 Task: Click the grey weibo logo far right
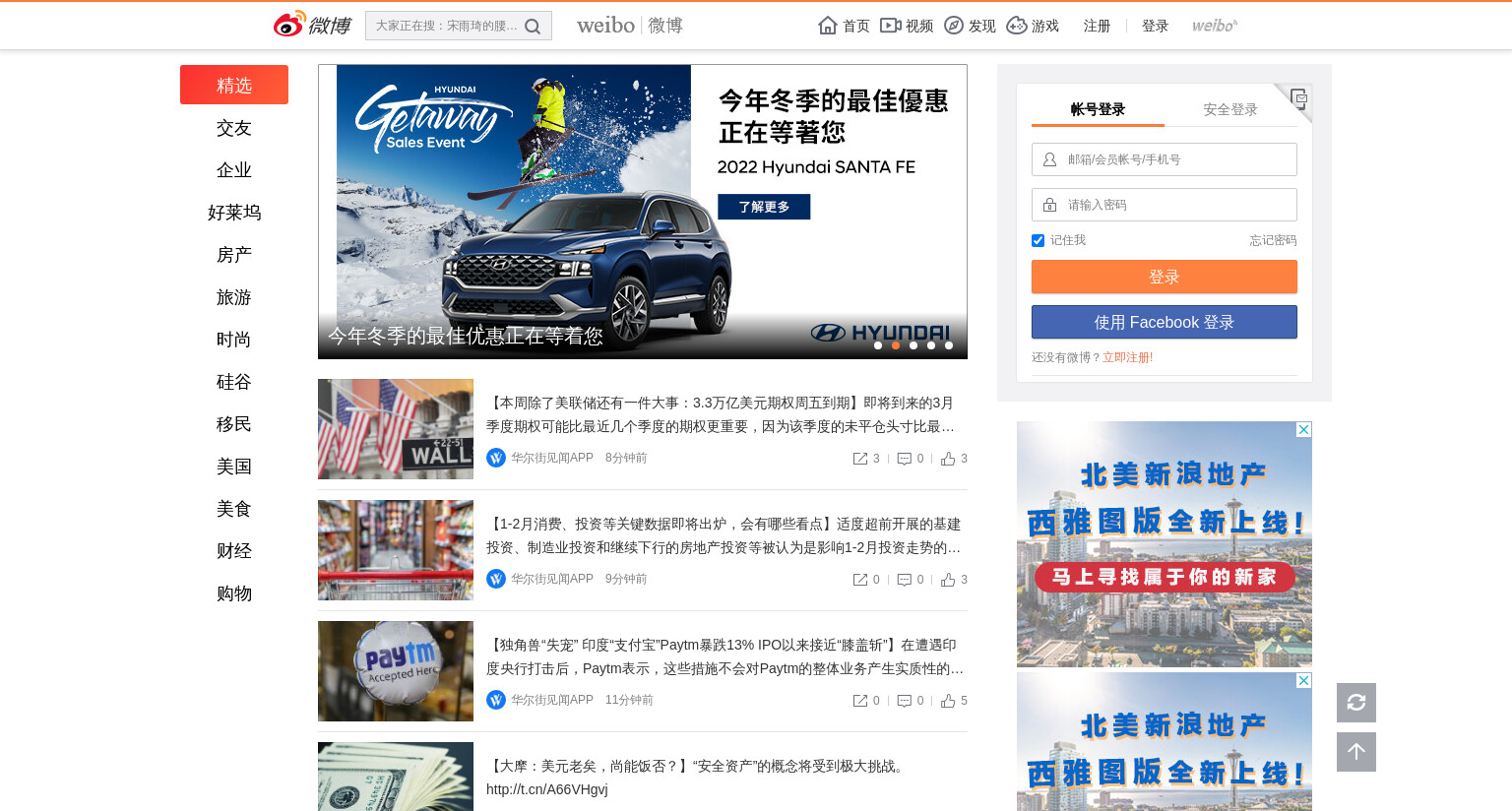[x=1215, y=26]
